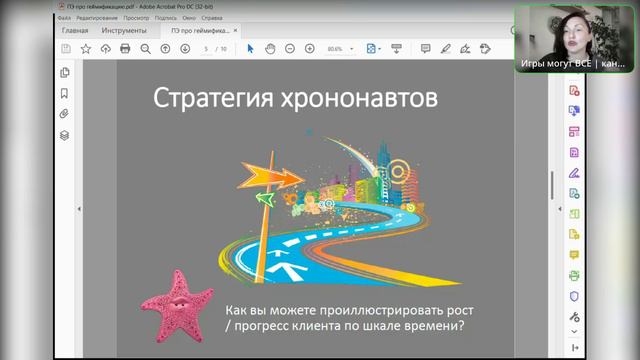The image size is (640, 360).
Task: Open the bookmarks panel
Action: point(64,93)
